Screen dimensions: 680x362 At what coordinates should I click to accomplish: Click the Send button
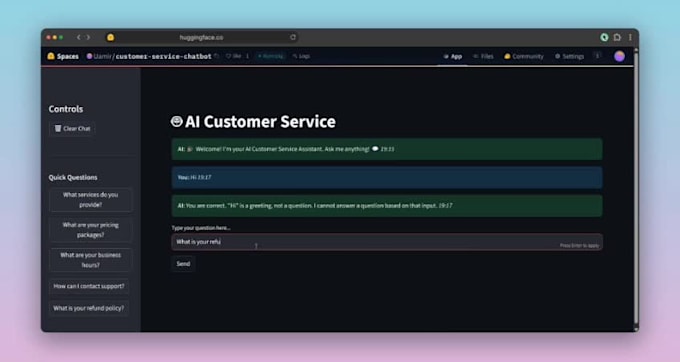(183, 264)
